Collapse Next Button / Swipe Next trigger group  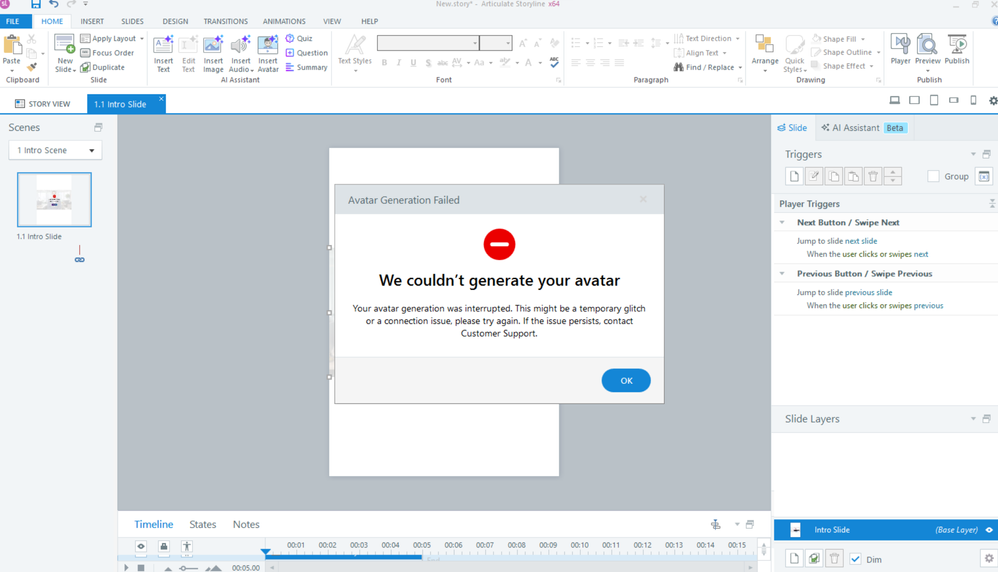(x=782, y=222)
